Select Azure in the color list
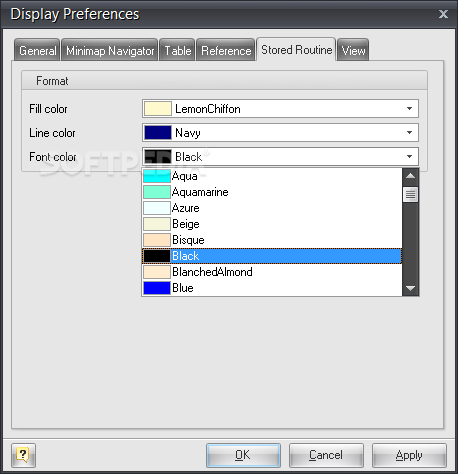Screen dimensions: 458x474 click(x=272, y=208)
